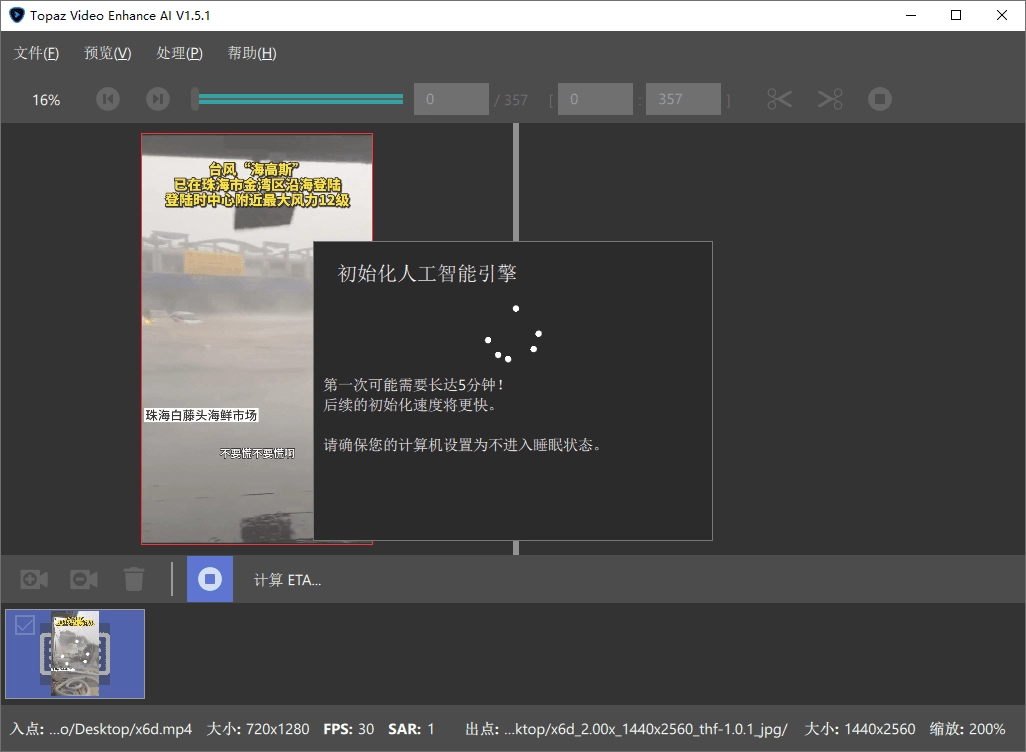Open the 处理(P) menu
This screenshot has height=752, width=1026.
(179, 53)
